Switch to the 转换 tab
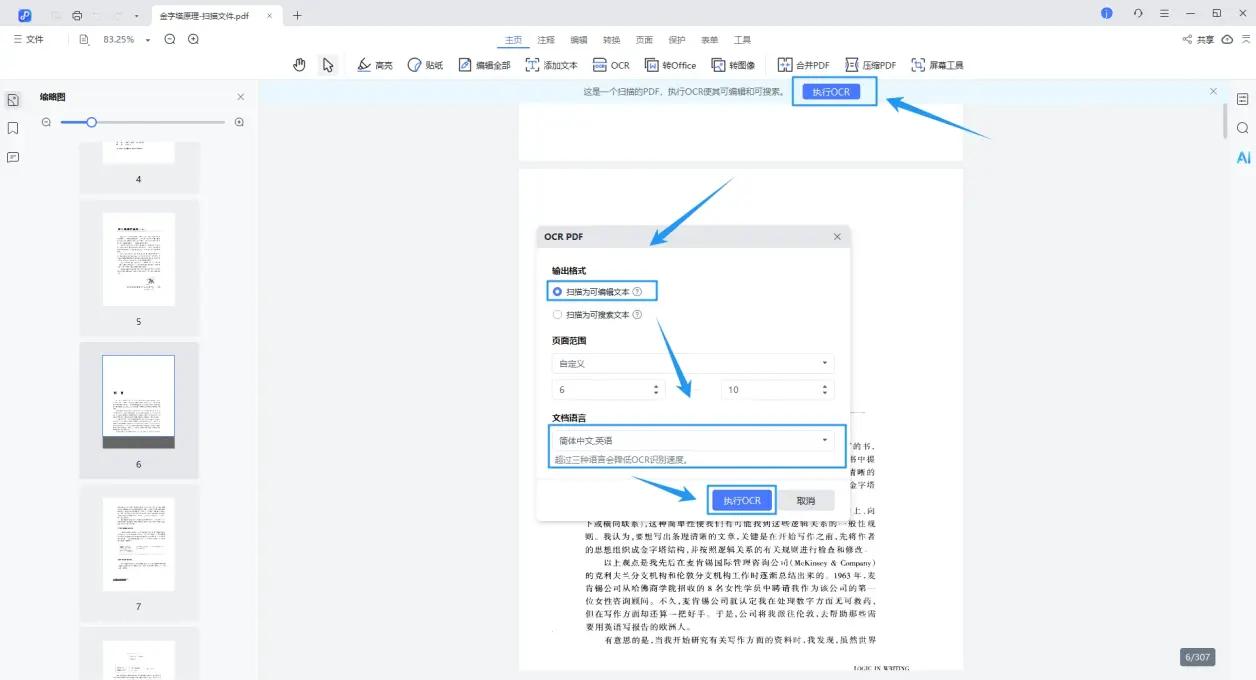This screenshot has width=1256, height=680. (x=611, y=40)
